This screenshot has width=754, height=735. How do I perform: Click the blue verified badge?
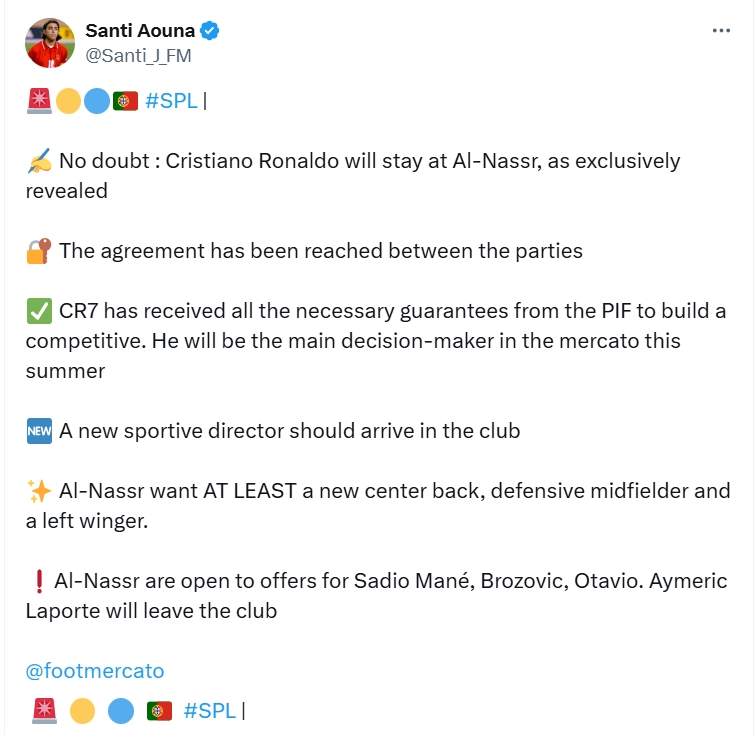[210, 31]
